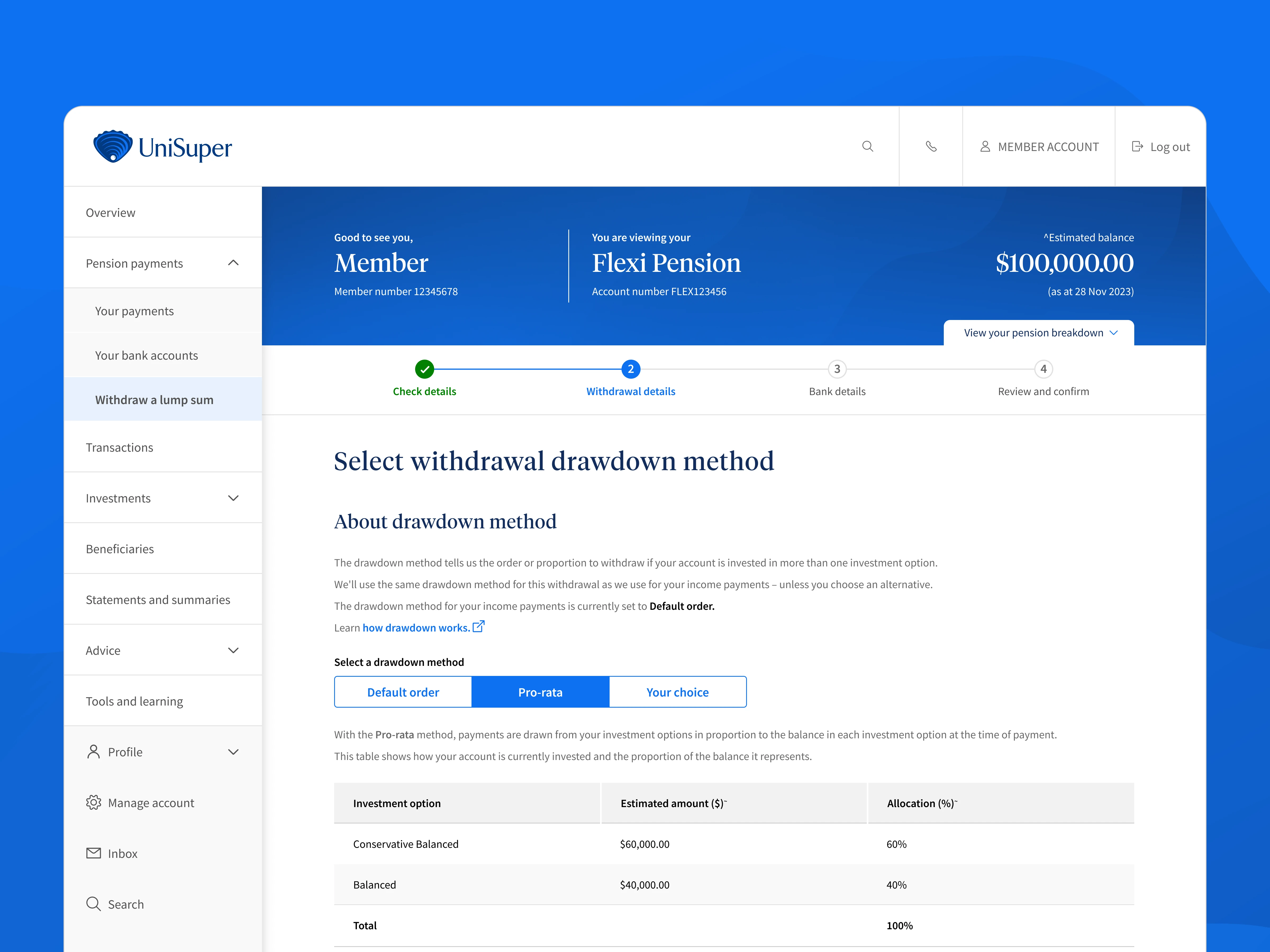Click step 4 Review and confirm
The height and width of the screenshot is (952, 1270).
tap(1043, 378)
